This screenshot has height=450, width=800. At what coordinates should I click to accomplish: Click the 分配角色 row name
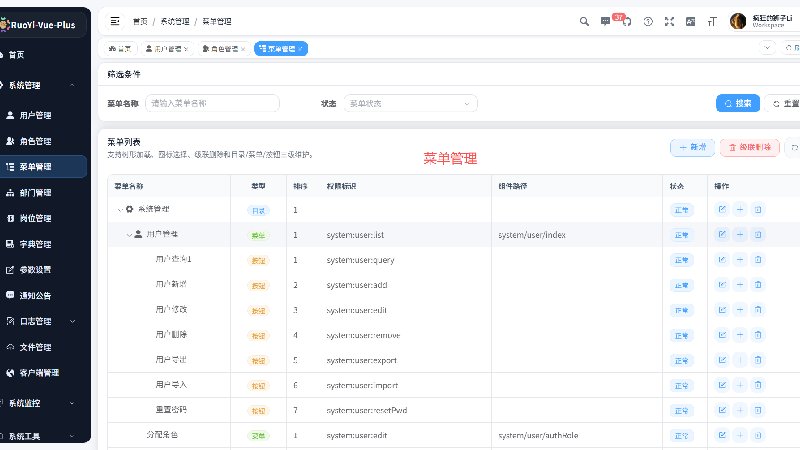point(162,435)
